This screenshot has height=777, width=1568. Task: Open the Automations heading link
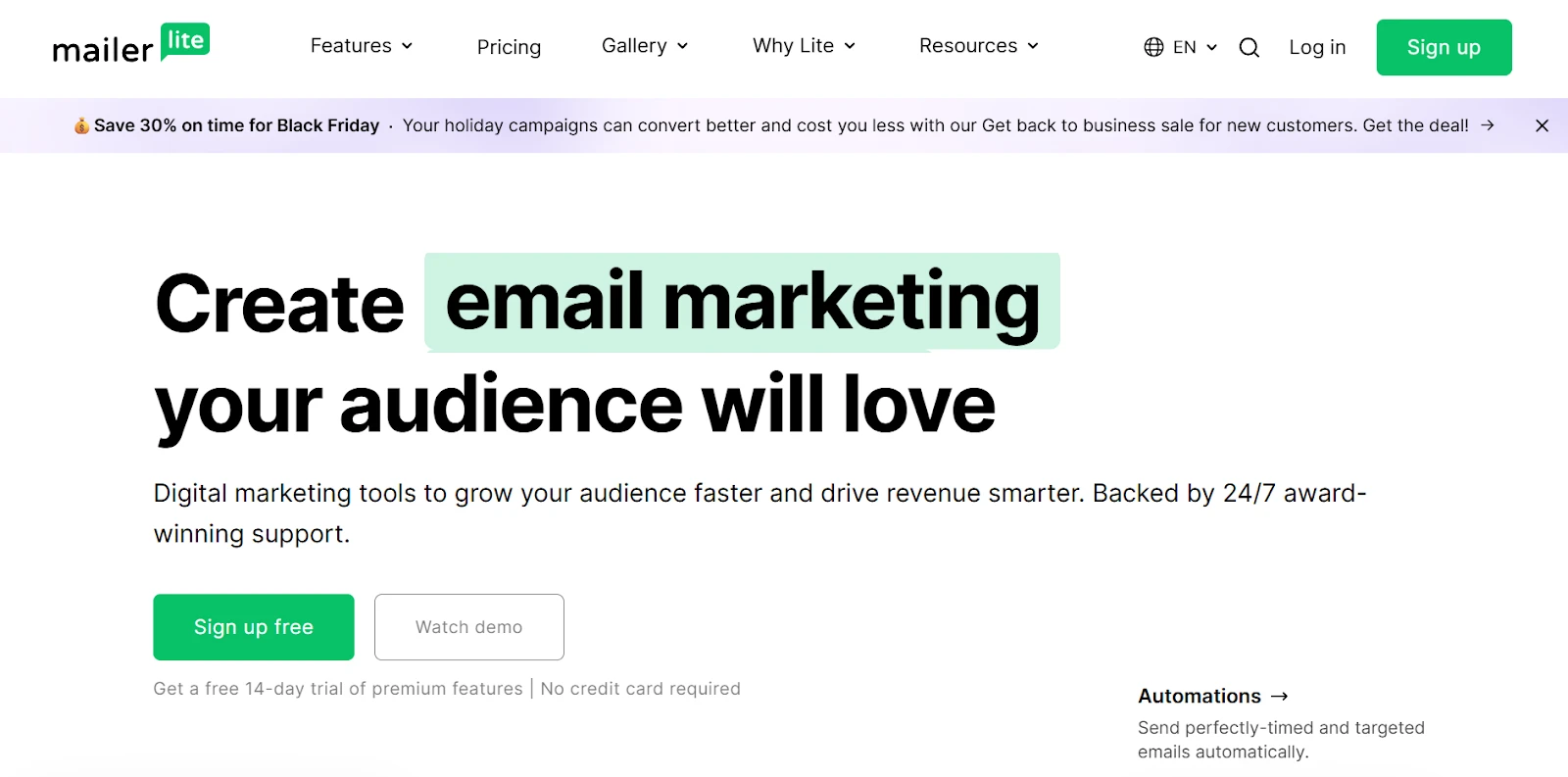pyautogui.click(x=1199, y=697)
